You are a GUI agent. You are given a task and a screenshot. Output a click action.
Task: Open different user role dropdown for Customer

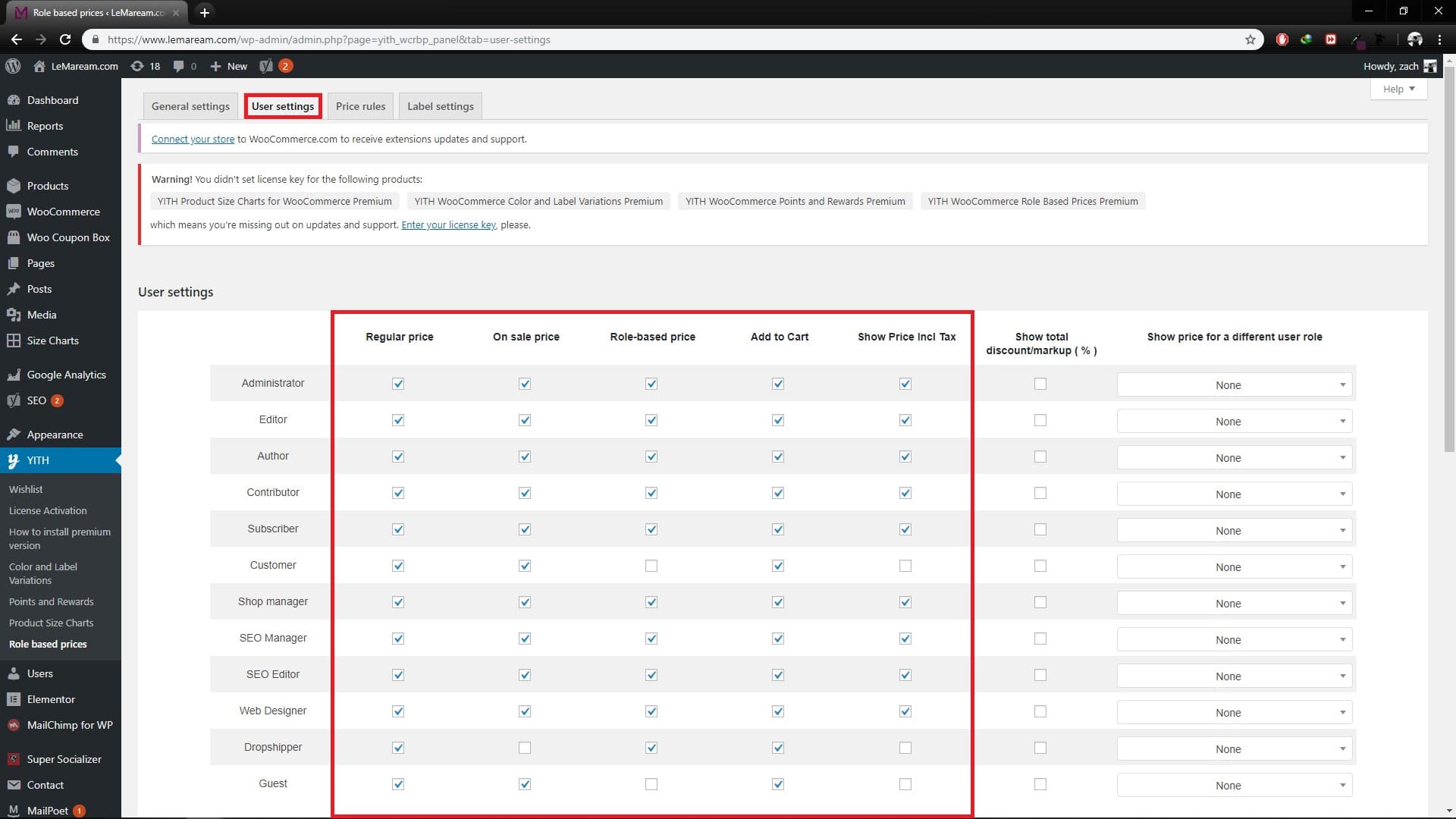click(x=1234, y=567)
